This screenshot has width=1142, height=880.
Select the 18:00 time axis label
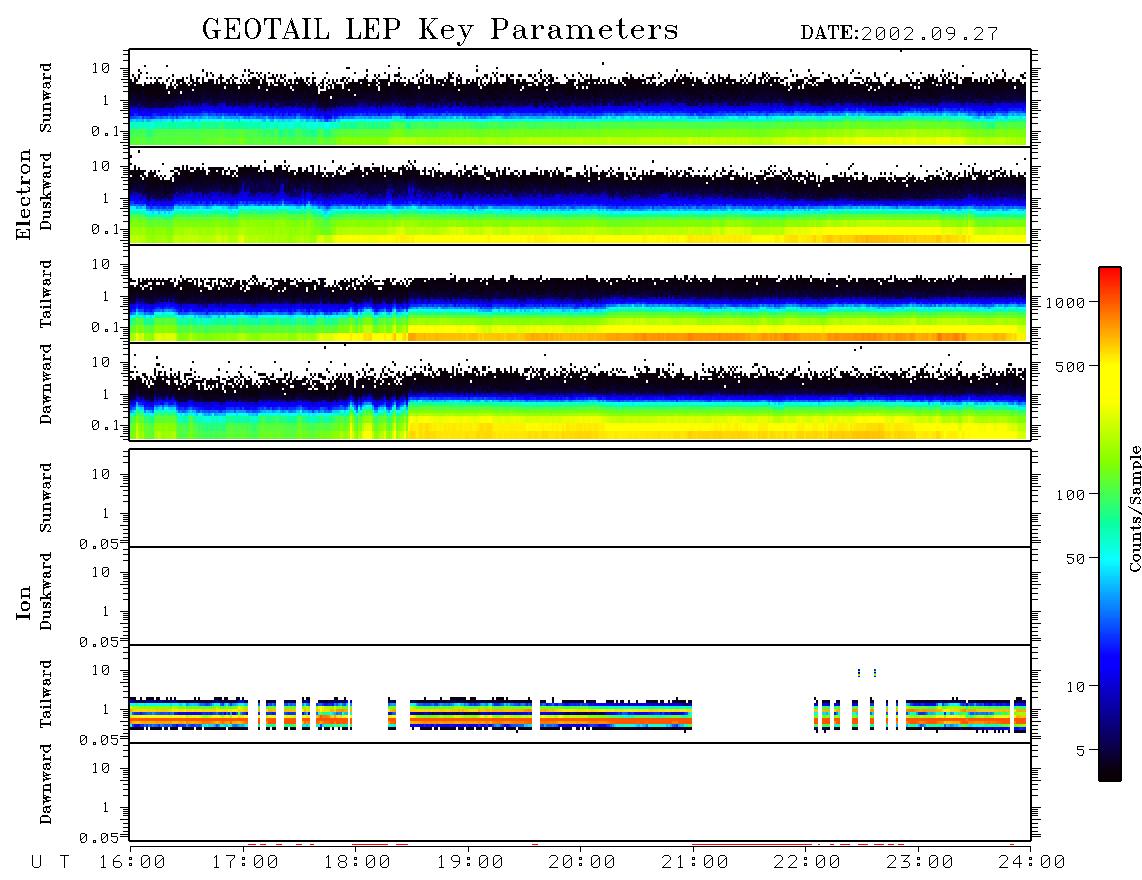point(358,862)
